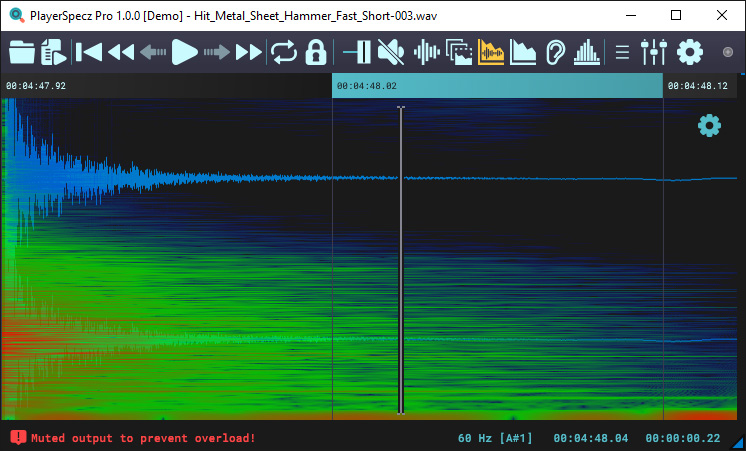Switch to the spectrum area graph view
The image size is (746, 451).
523,51
